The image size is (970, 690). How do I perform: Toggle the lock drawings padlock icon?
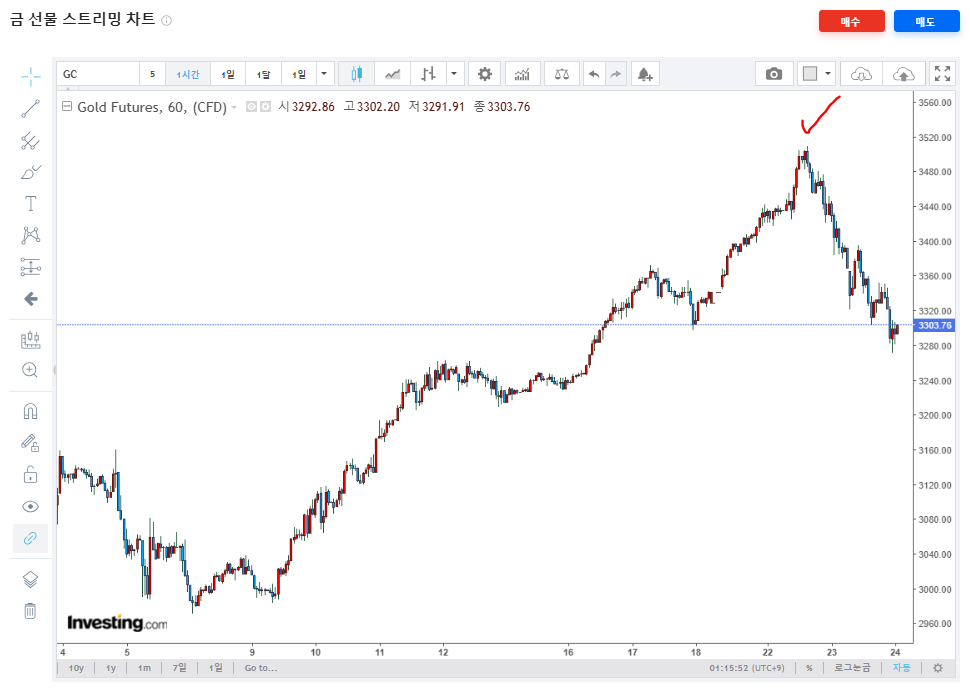pyautogui.click(x=30, y=474)
